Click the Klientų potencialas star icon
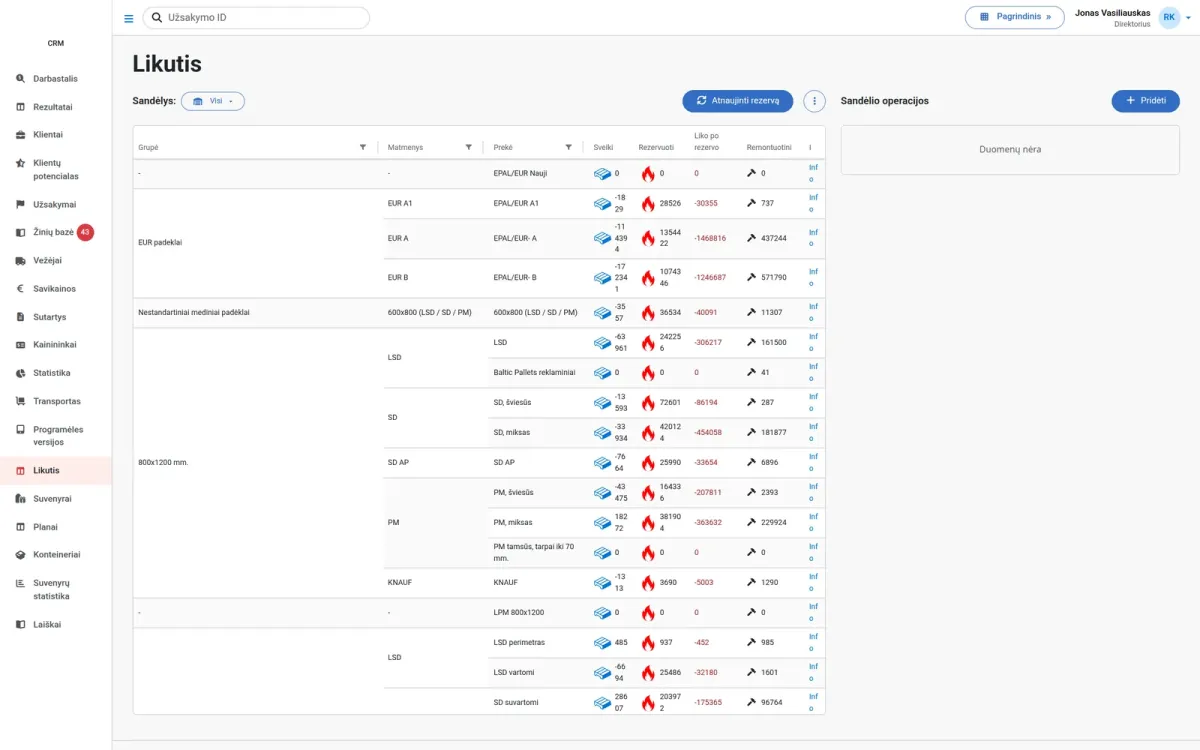The width and height of the screenshot is (1200, 750). click(21, 163)
